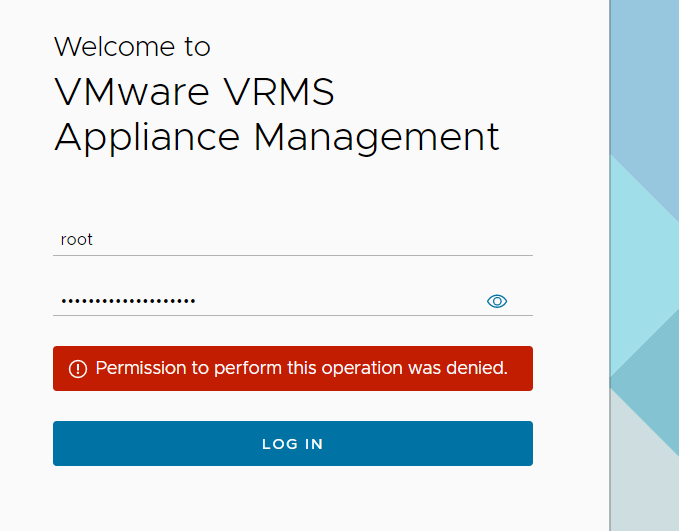Click blank area below the LOG IN button

[292, 500]
